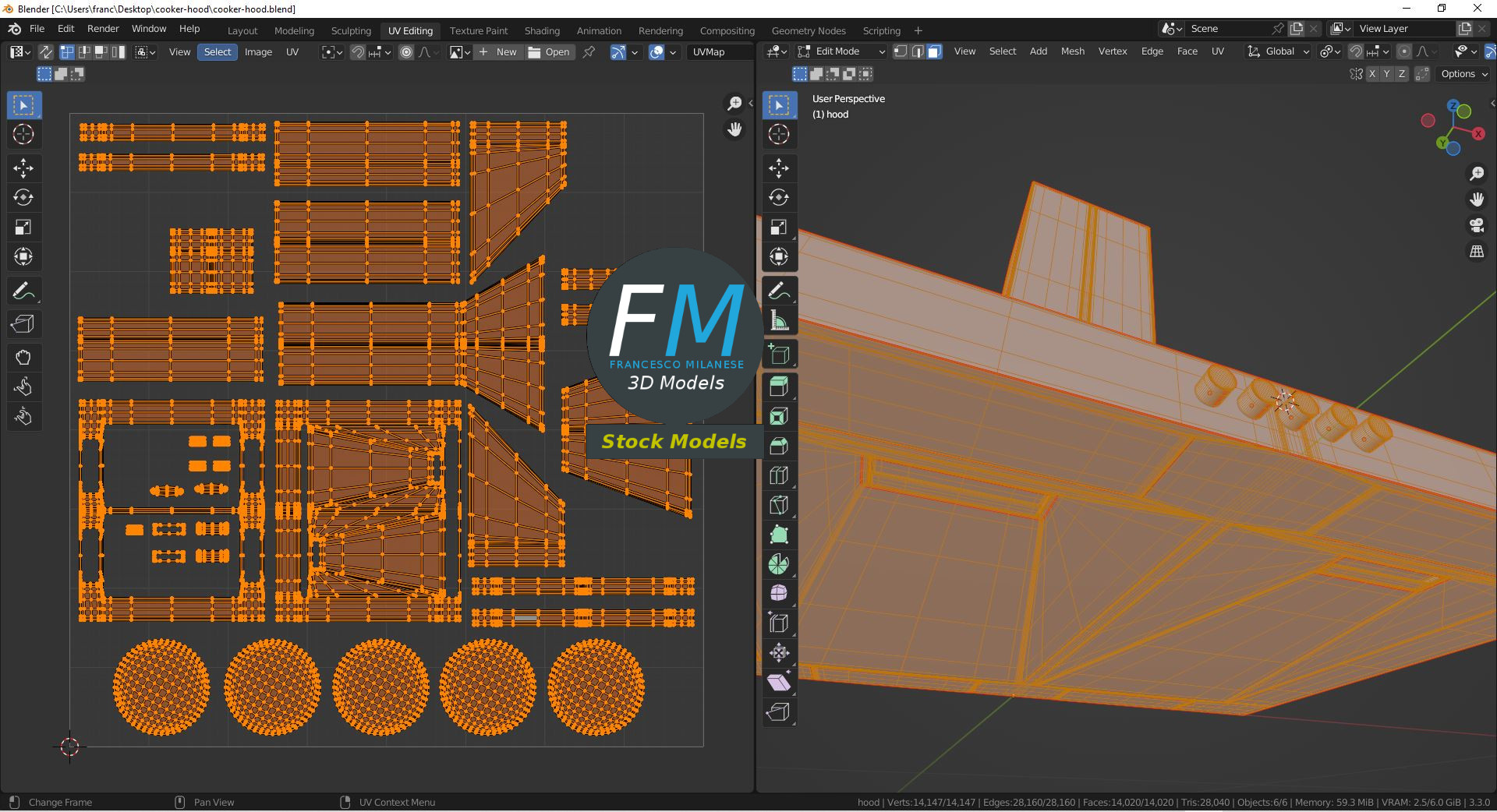This screenshot has width=1497, height=812.
Task: Expand the Global transform orientation dropdown
Action: (1279, 51)
